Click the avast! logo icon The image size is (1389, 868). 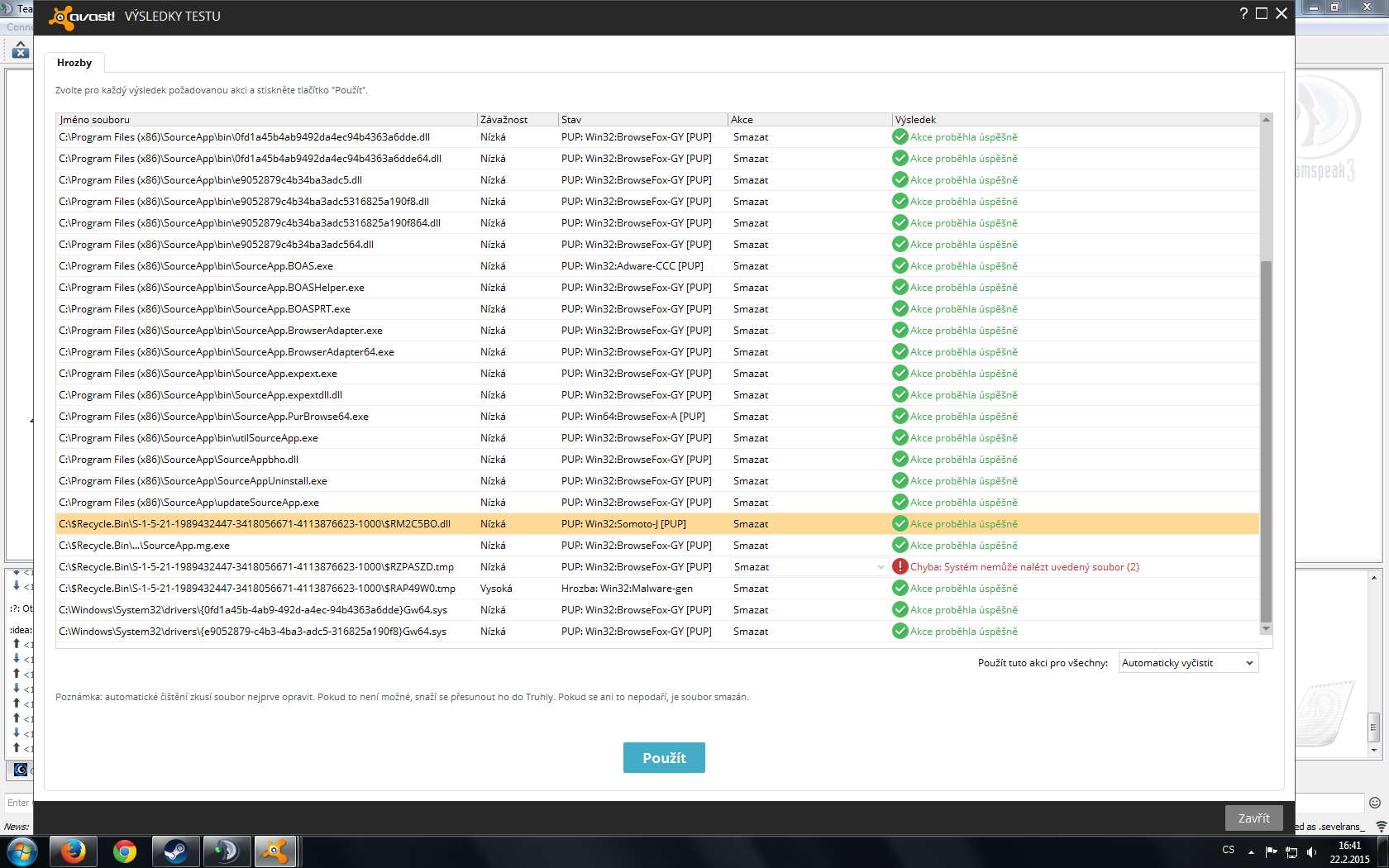pyautogui.click(x=62, y=17)
